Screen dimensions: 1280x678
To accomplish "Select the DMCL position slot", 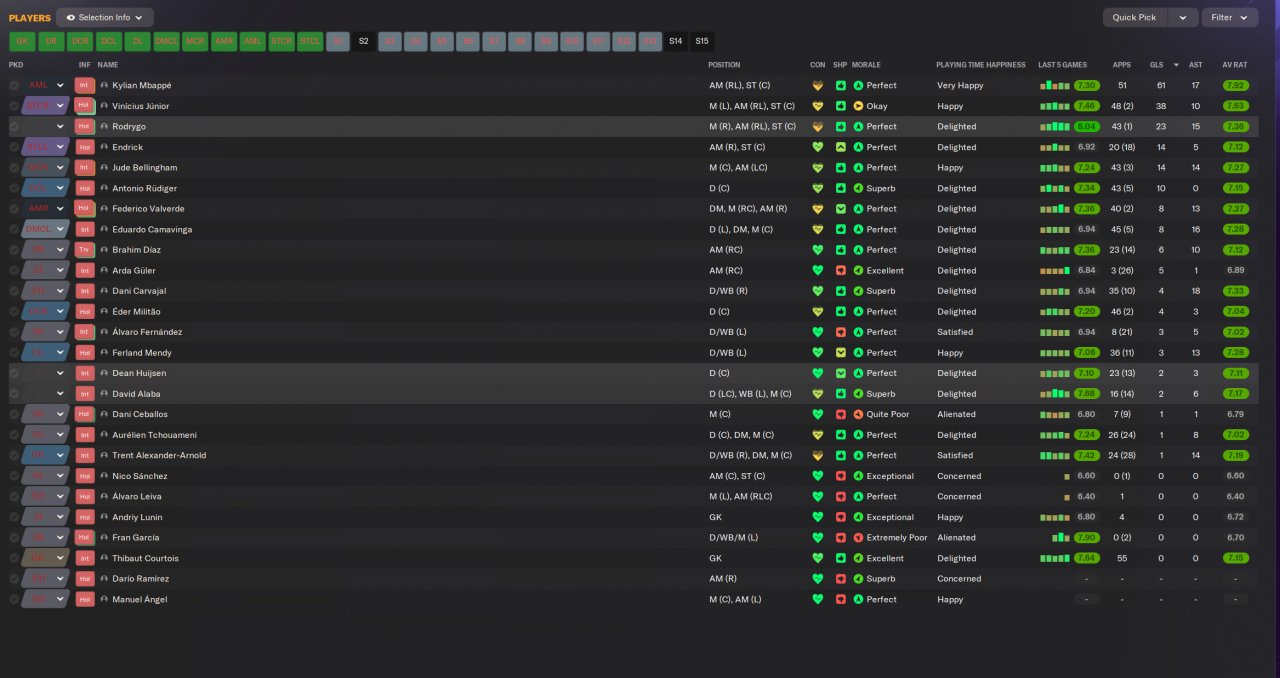I will [167, 41].
